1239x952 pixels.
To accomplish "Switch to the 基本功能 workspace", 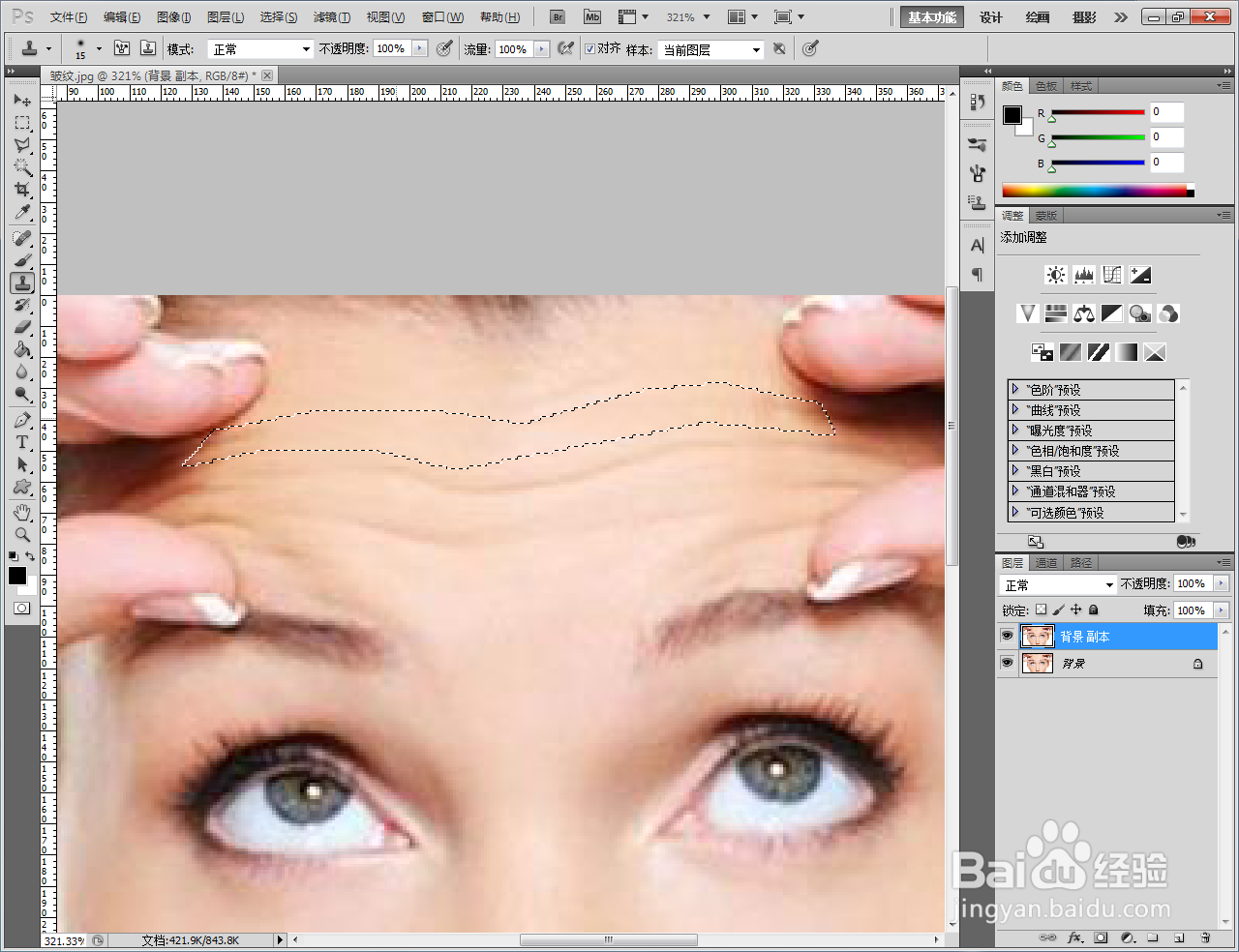I will pos(932,17).
